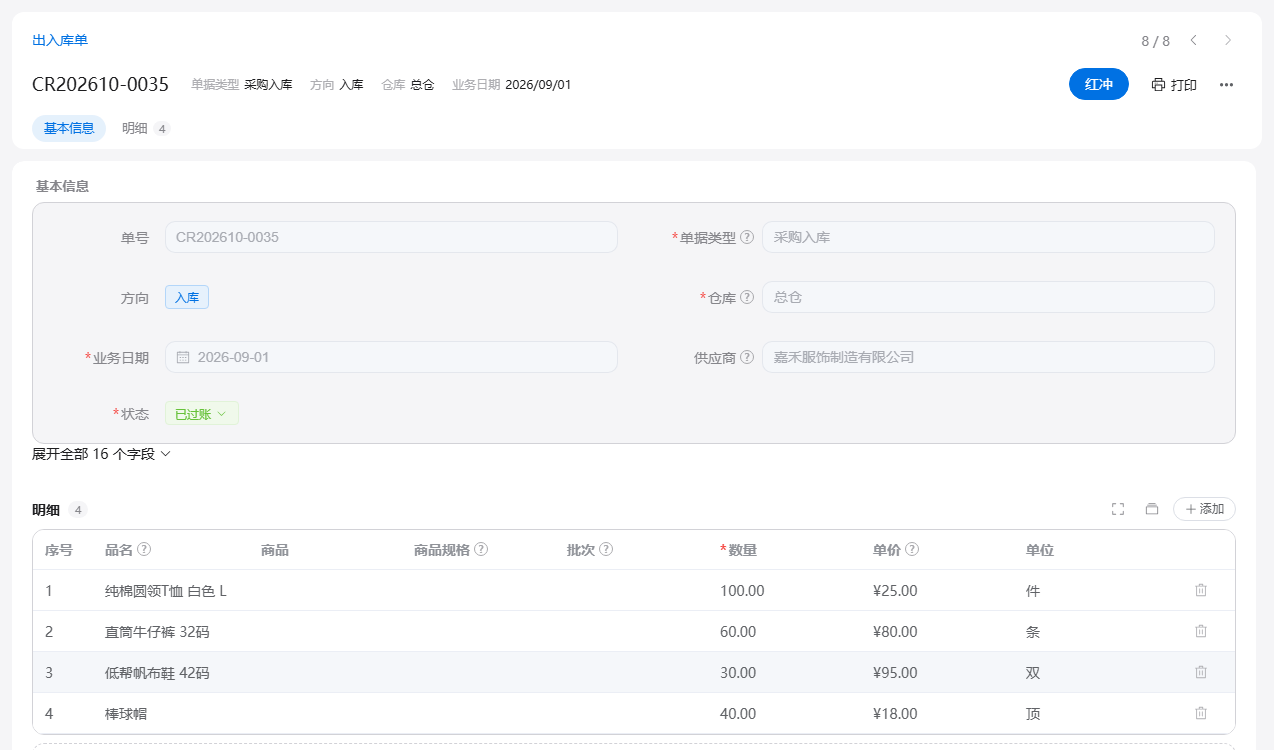This screenshot has width=1274, height=750.
Task: Switch to the 基本信息 tab
Action: [69, 128]
